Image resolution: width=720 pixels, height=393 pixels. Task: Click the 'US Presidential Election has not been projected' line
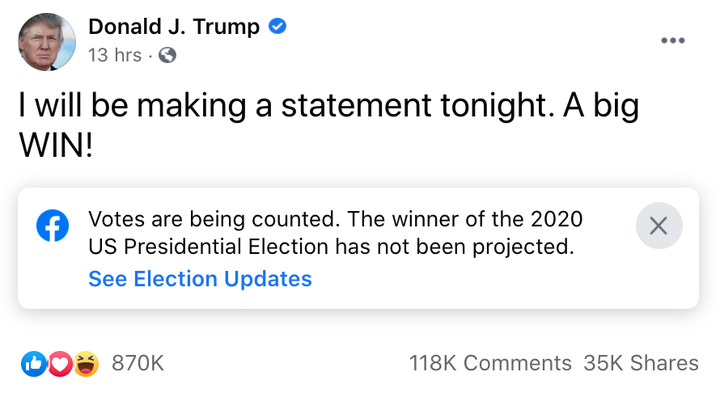(x=331, y=247)
